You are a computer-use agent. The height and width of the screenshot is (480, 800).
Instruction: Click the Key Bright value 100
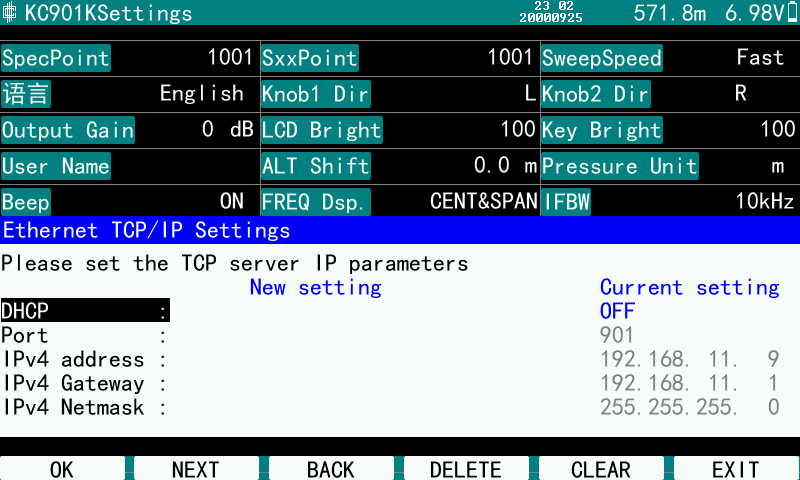click(778, 129)
